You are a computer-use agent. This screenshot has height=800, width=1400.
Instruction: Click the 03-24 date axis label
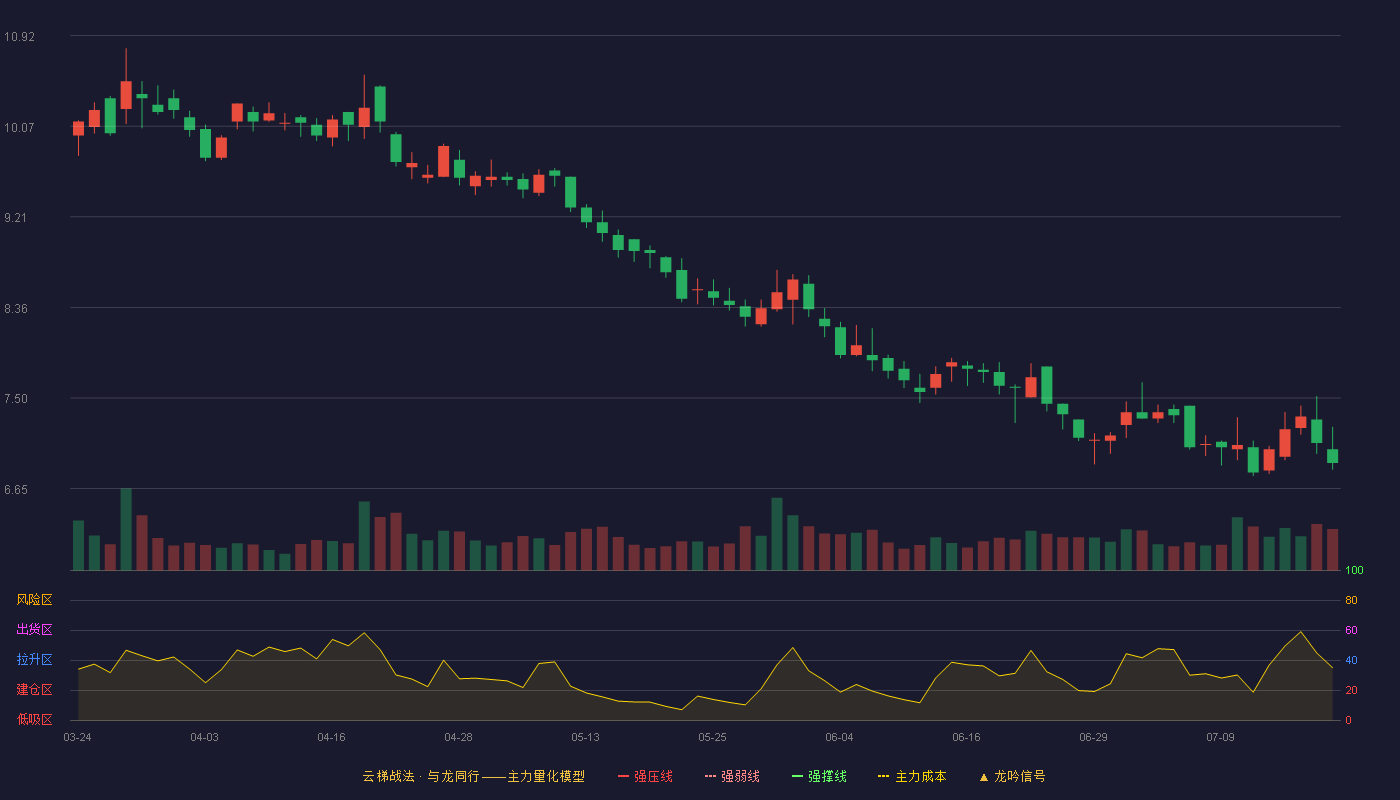[78, 737]
